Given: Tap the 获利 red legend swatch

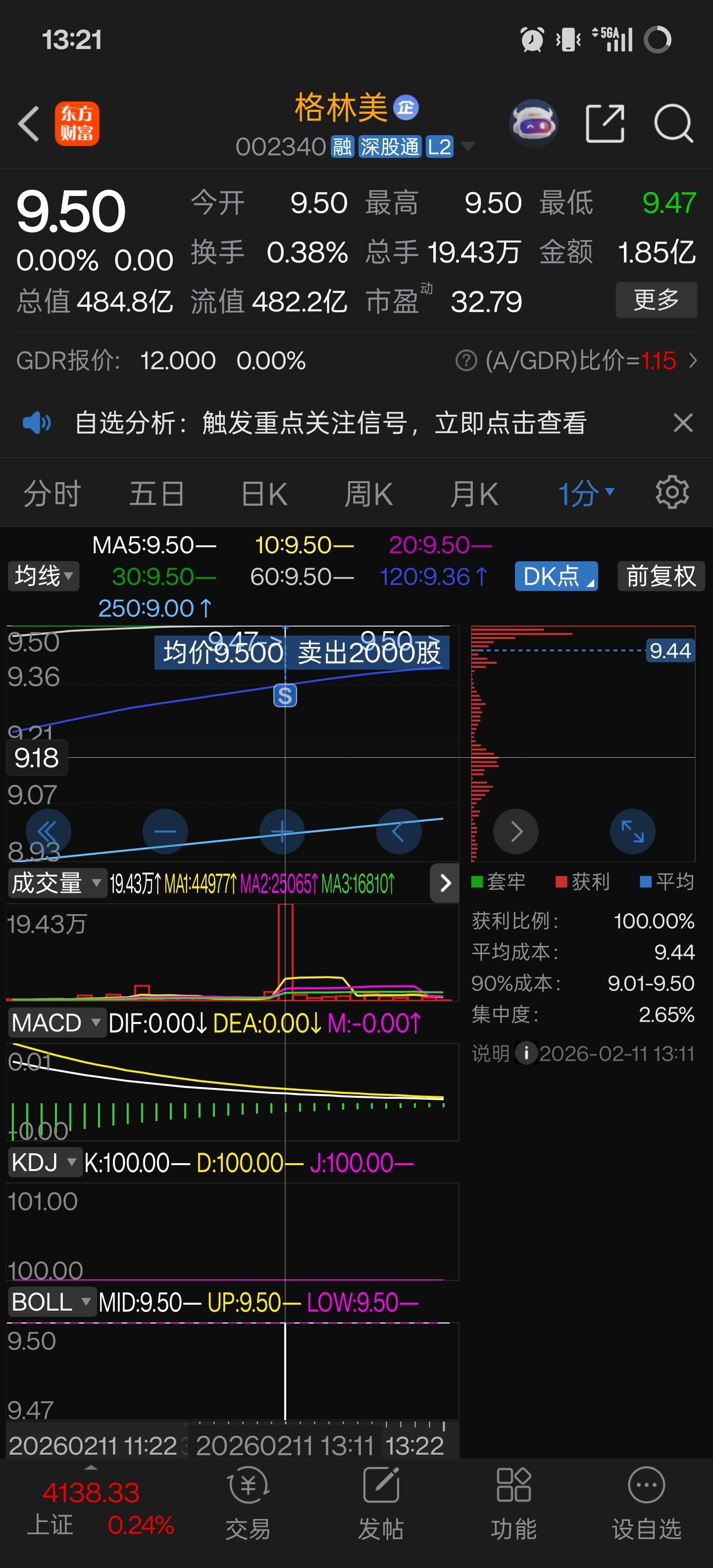Looking at the screenshot, I should [x=561, y=882].
